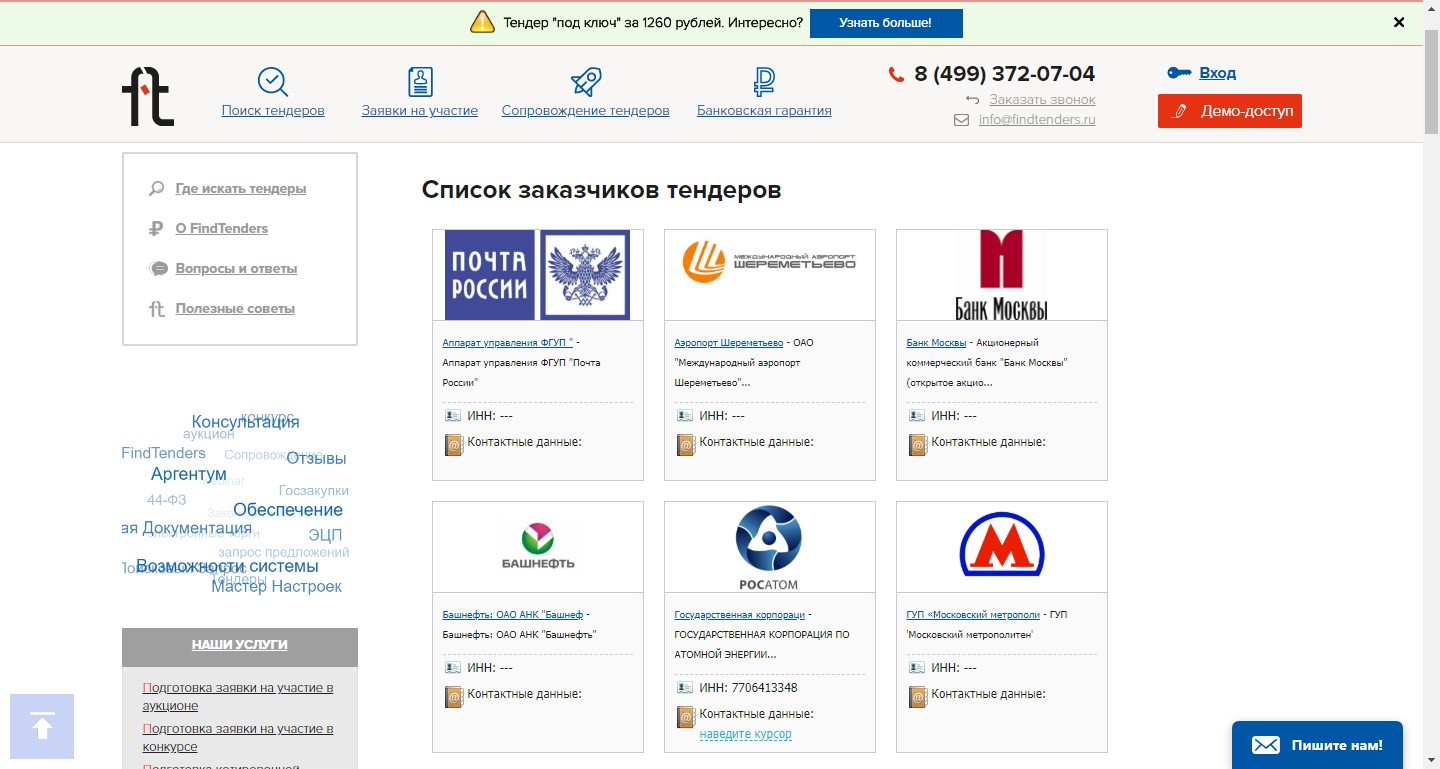Select О FindTenders in the sidebar
Screen dimensions: 1440x769
pos(222,229)
